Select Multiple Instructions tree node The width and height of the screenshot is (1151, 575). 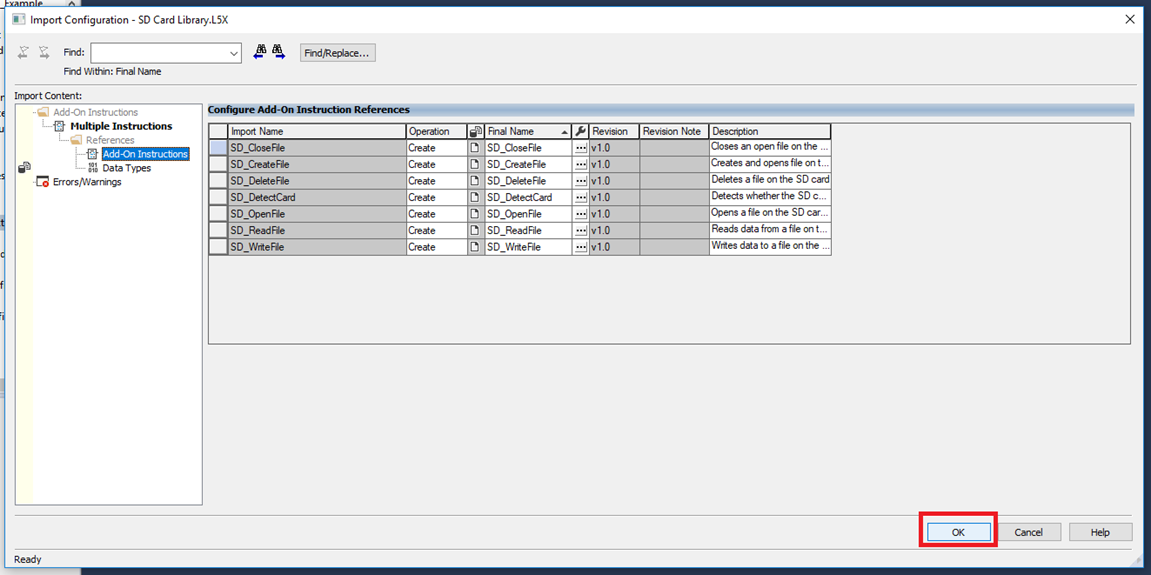coord(121,126)
